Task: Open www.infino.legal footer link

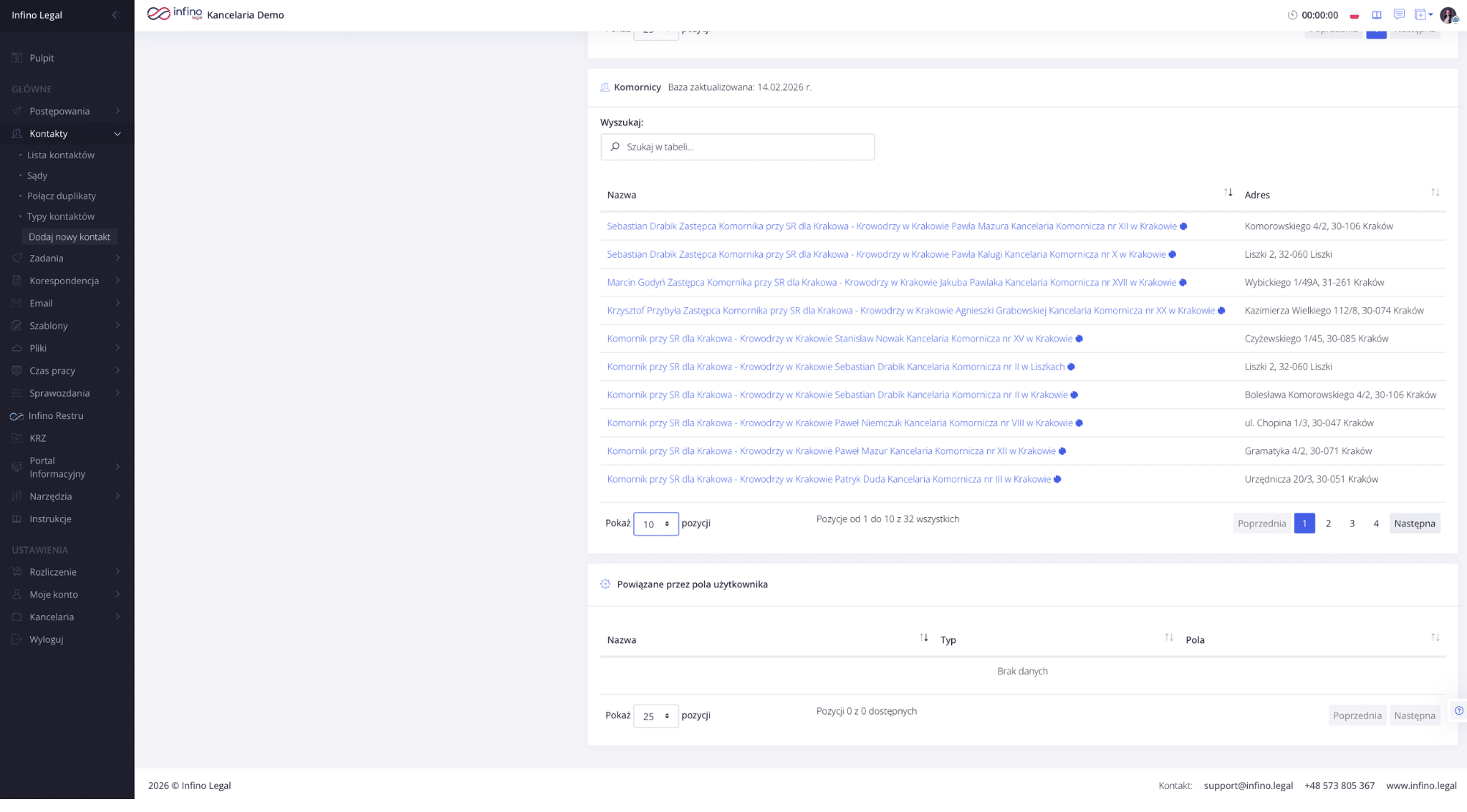Action: tap(1421, 786)
